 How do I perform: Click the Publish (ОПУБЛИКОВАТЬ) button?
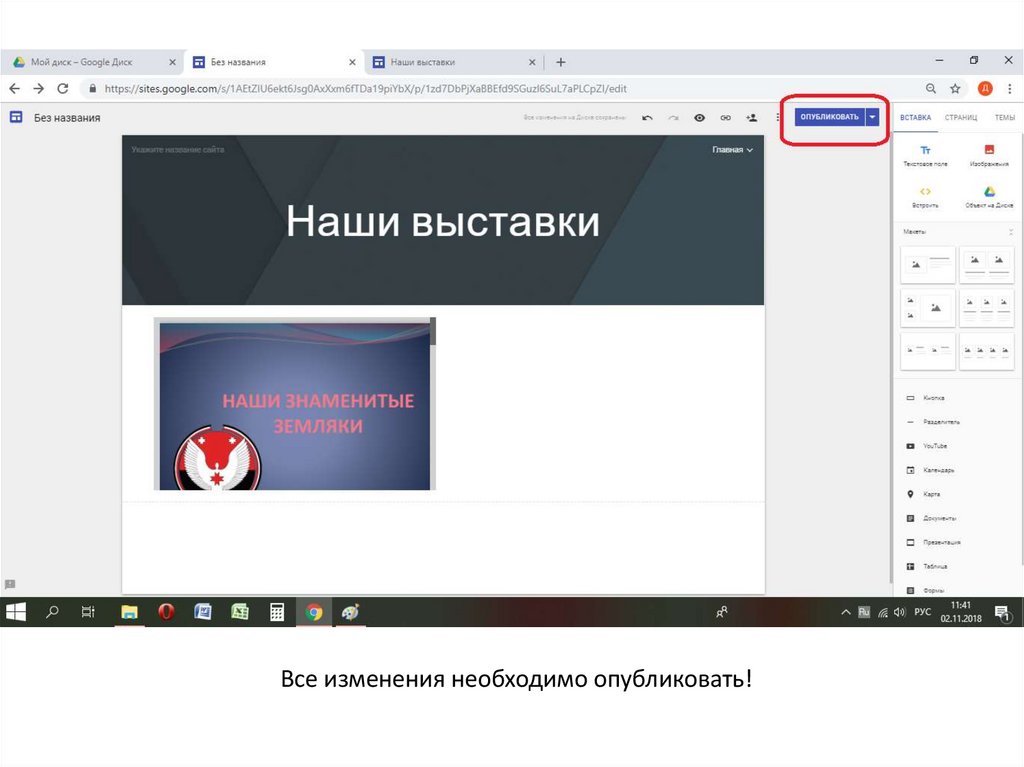point(829,117)
